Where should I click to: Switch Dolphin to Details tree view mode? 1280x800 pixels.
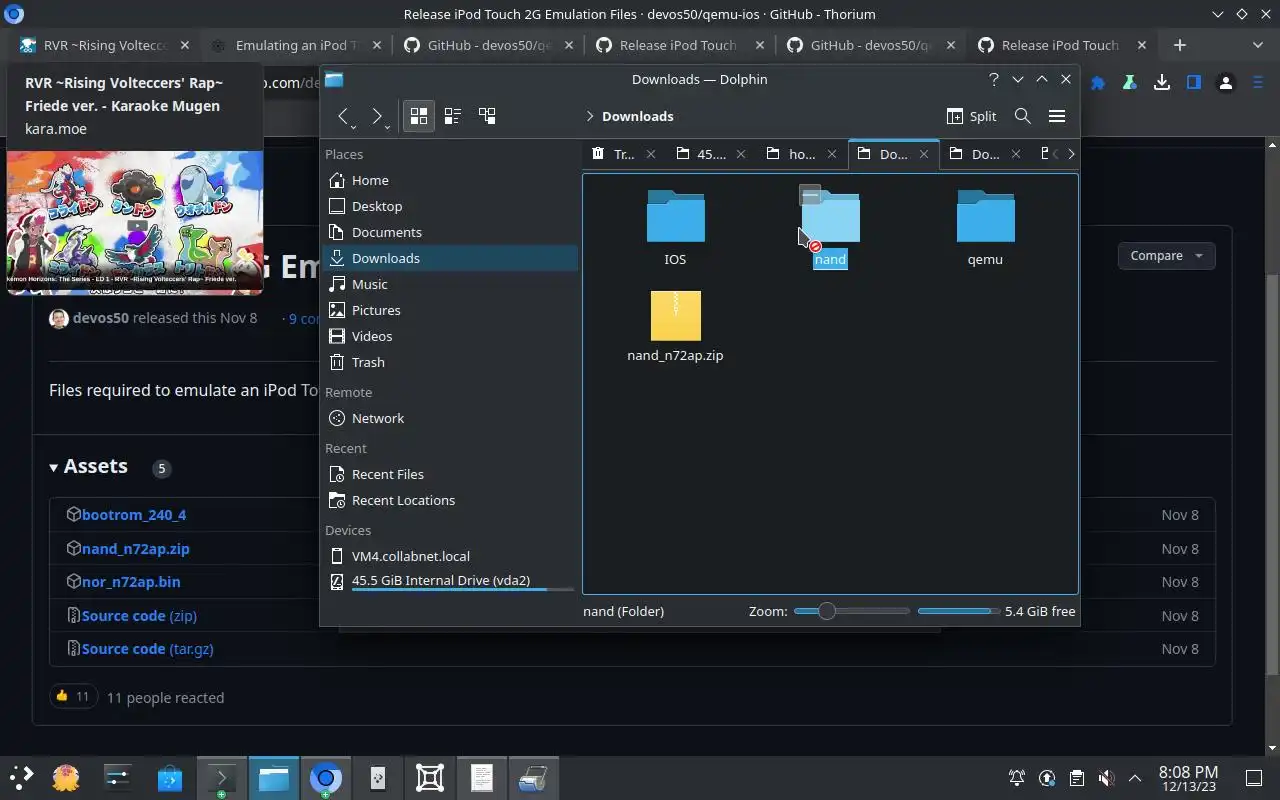click(487, 116)
